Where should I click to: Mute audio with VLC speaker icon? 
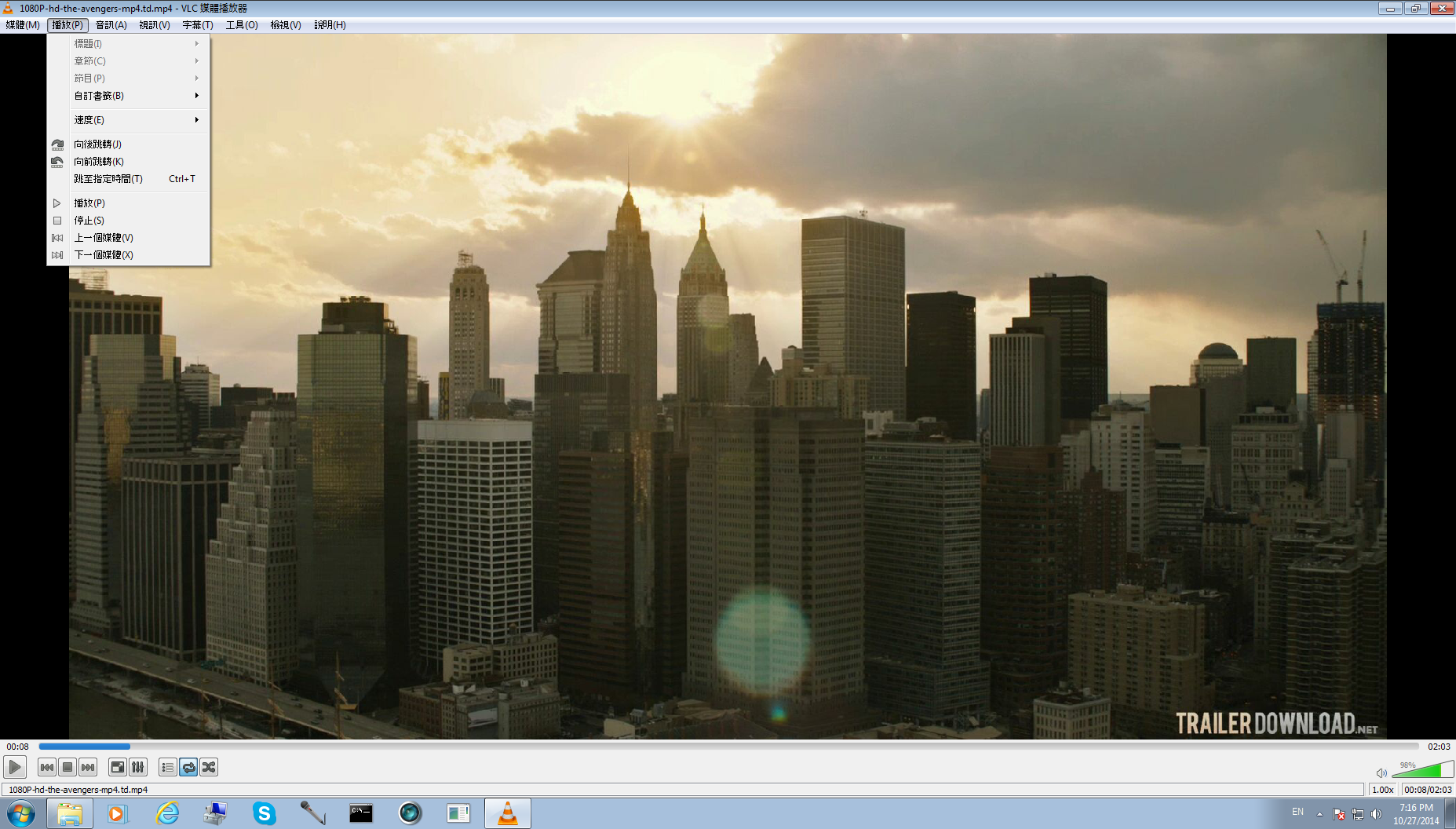(x=1381, y=772)
